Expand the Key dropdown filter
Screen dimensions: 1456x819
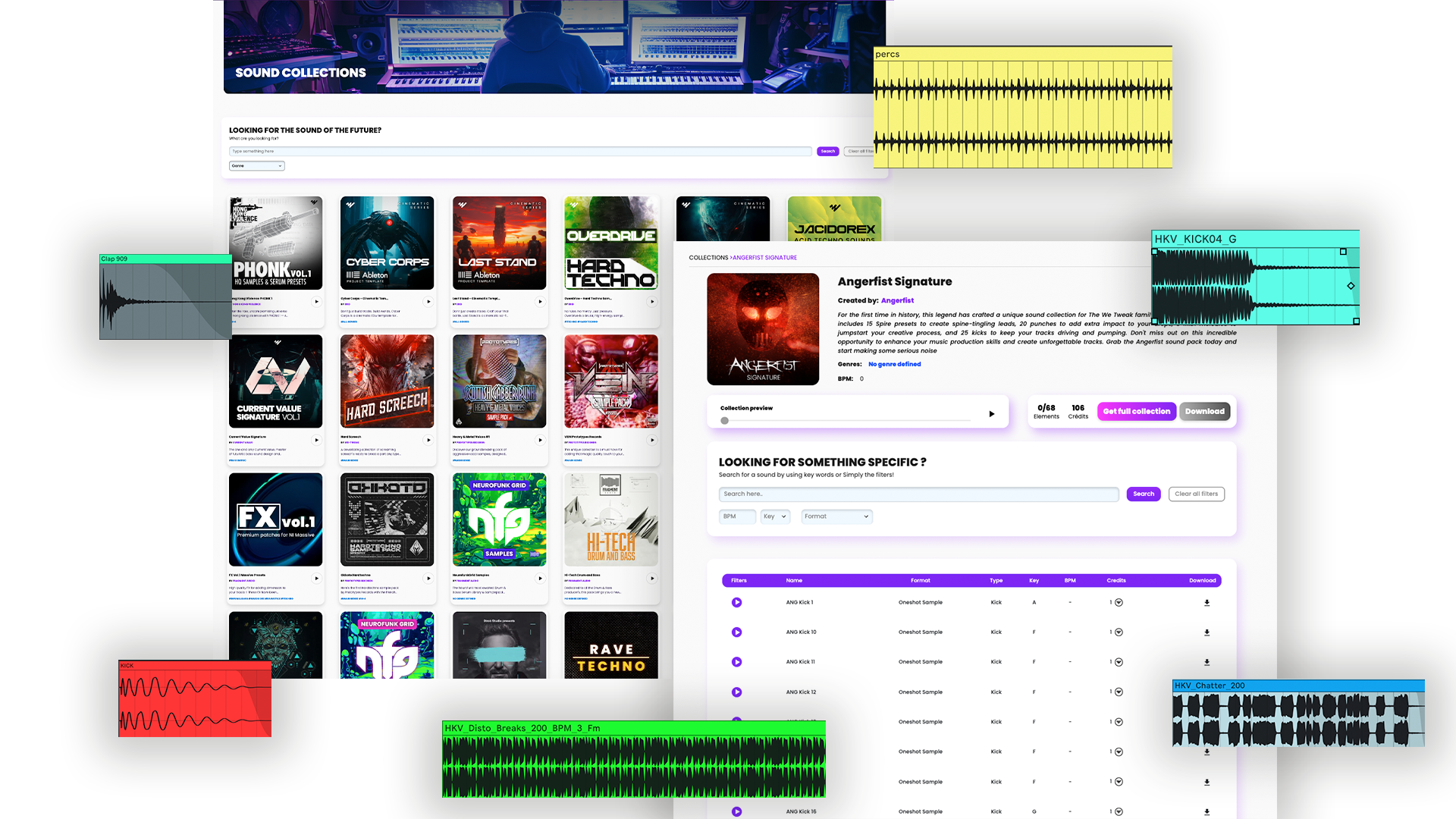pyautogui.click(x=774, y=516)
